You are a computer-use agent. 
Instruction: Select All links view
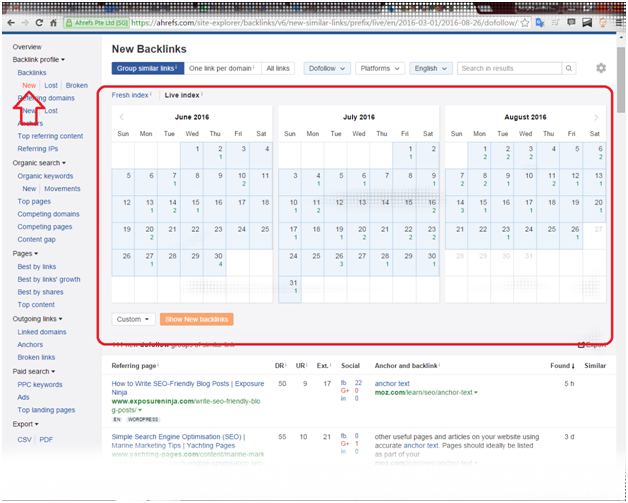278,68
